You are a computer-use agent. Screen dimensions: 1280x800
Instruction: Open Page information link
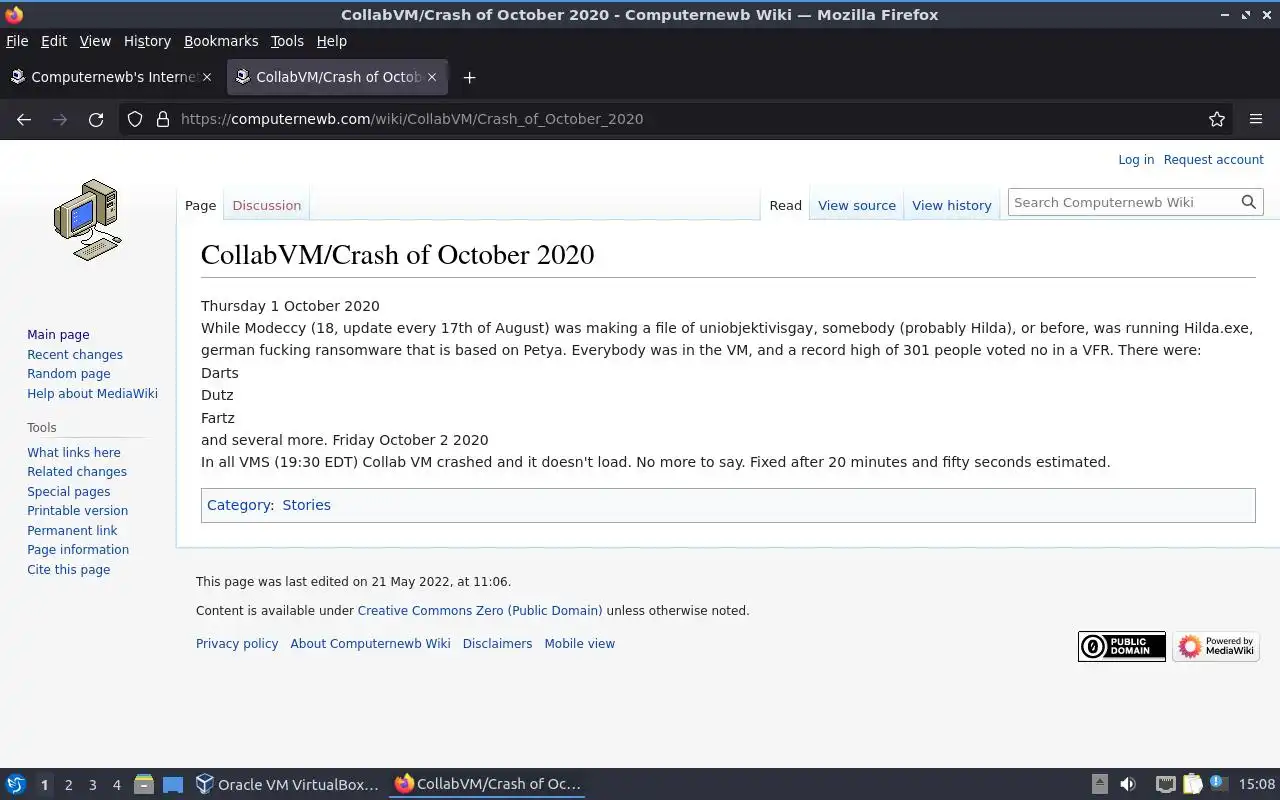78,550
